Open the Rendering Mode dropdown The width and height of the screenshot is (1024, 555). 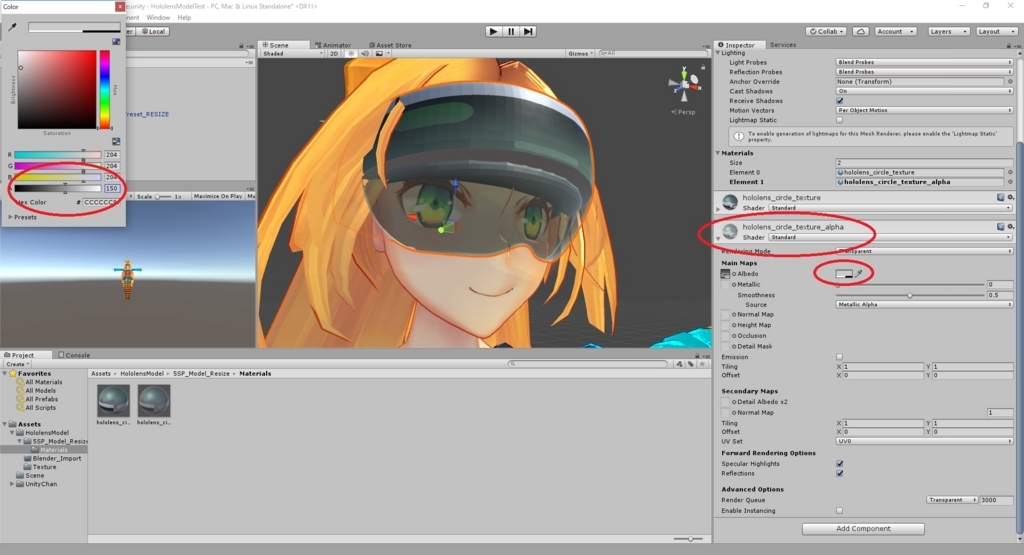point(924,251)
